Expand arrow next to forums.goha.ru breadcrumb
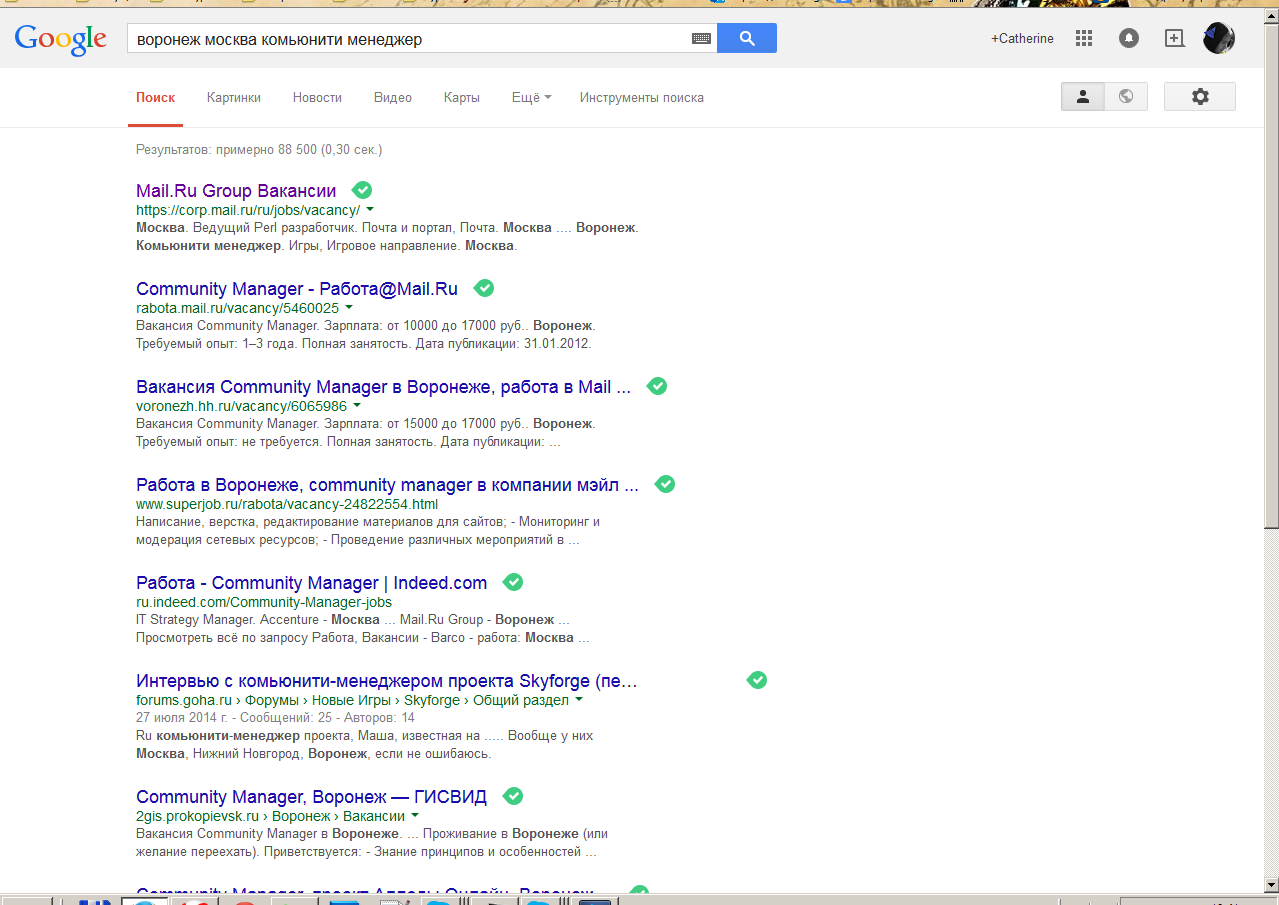Image resolution: width=1279 pixels, height=905 pixels. (x=578, y=700)
